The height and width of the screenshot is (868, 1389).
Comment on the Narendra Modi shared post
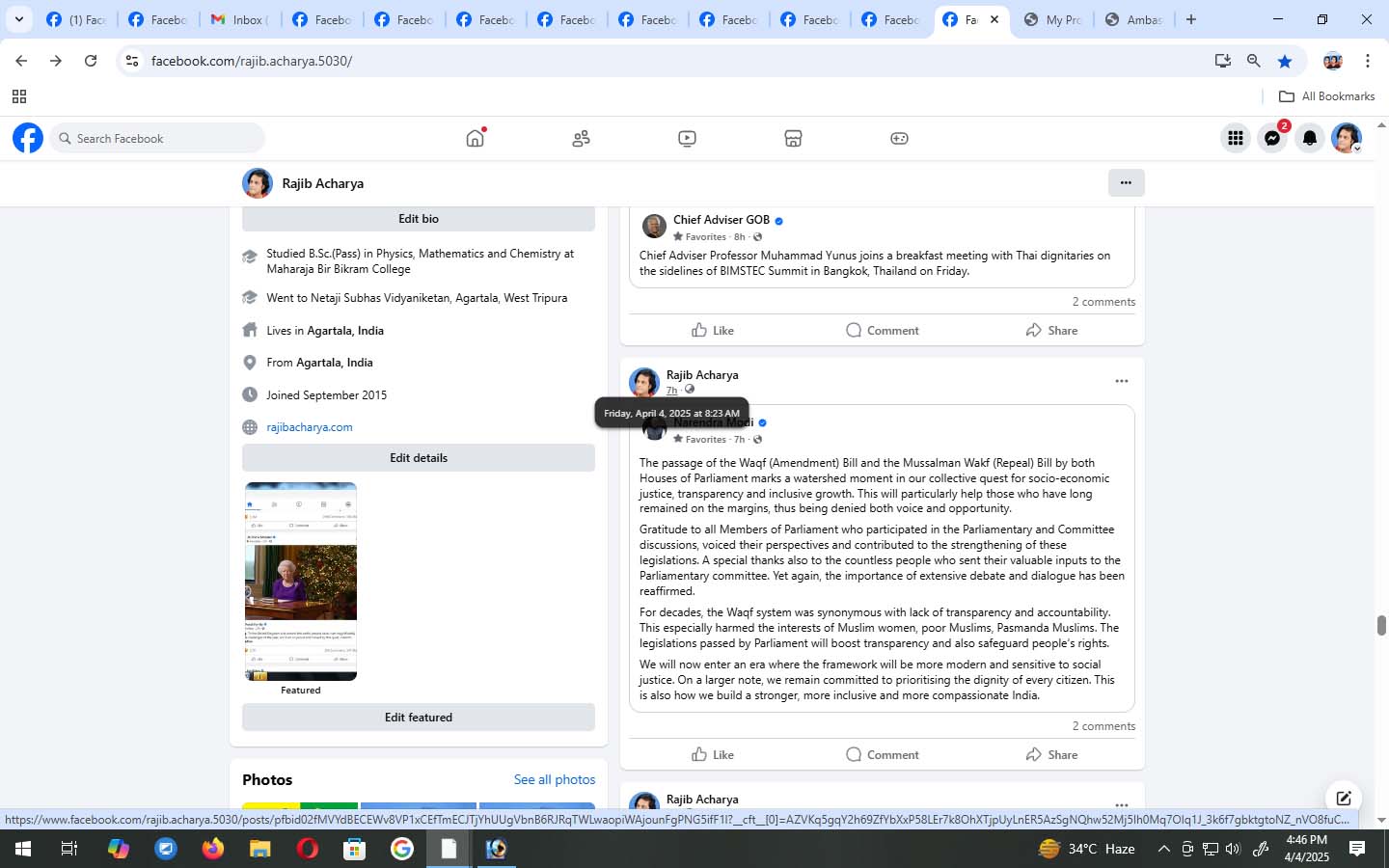pos(882,754)
